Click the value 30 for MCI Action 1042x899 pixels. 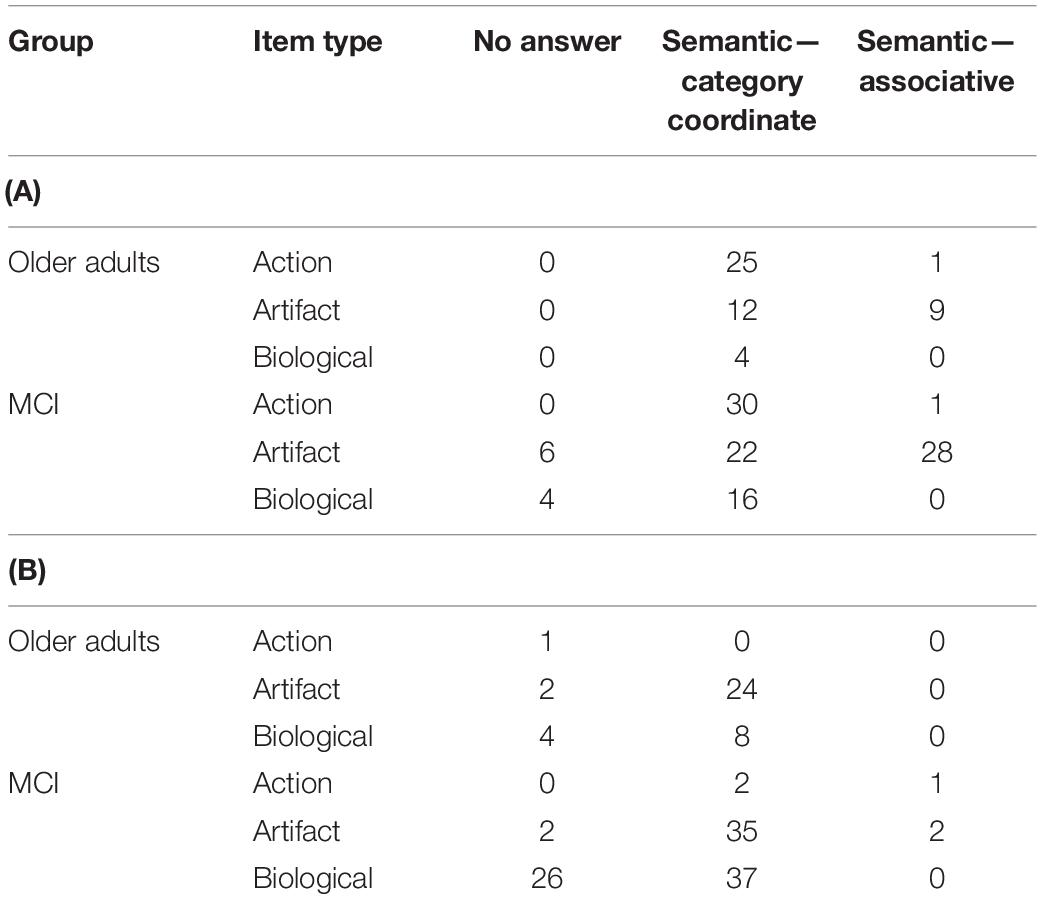742,405
